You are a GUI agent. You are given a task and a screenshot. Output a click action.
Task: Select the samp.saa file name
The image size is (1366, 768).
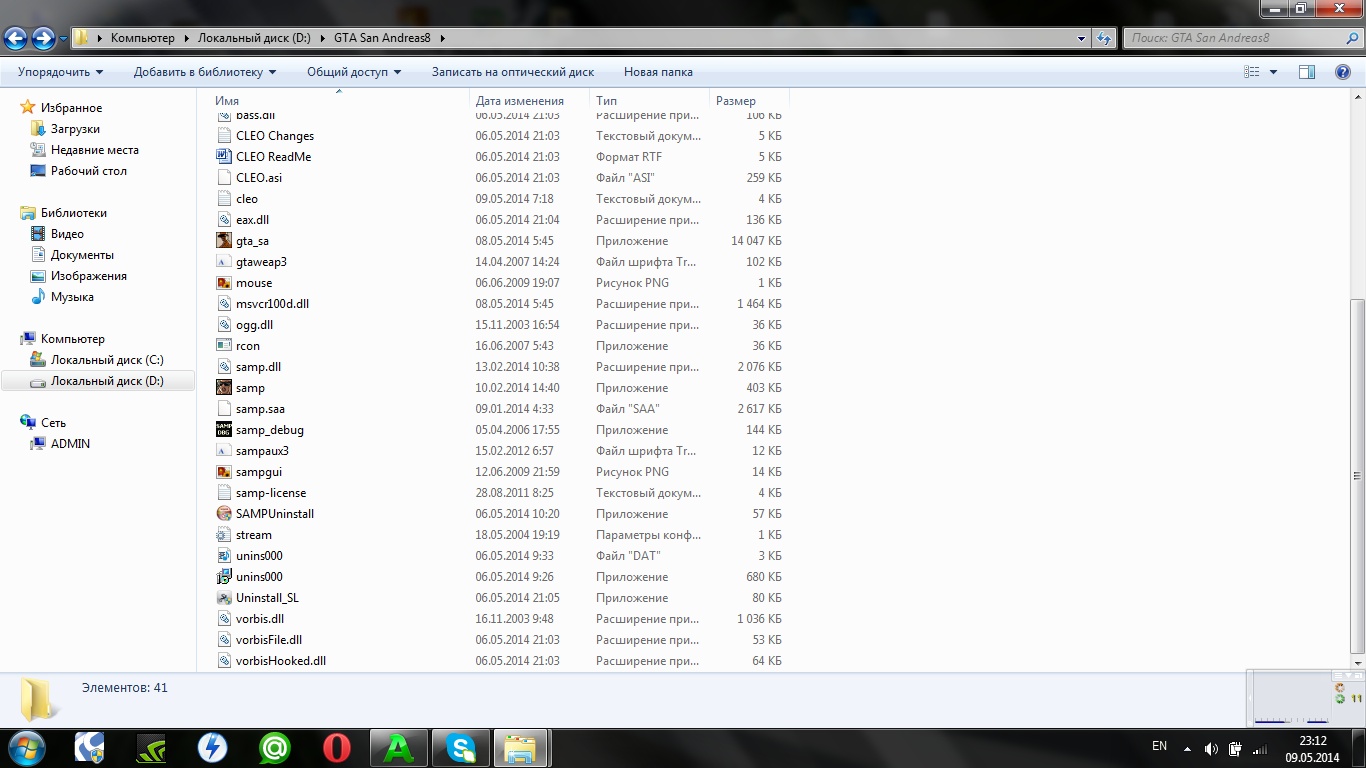point(261,409)
